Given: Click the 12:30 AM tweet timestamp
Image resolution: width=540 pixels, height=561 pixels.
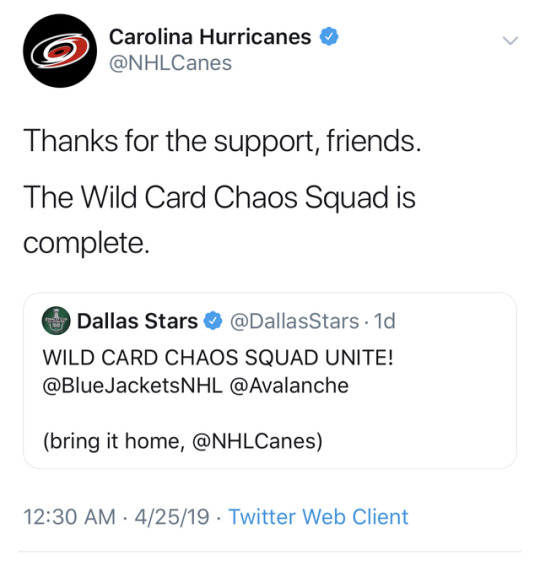Looking at the screenshot, I should [x=69, y=517].
